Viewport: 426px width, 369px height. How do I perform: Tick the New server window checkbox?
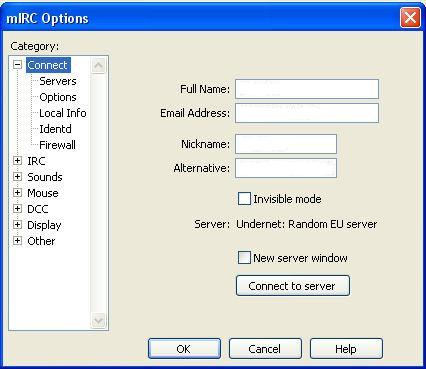click(x=244, y=258)
